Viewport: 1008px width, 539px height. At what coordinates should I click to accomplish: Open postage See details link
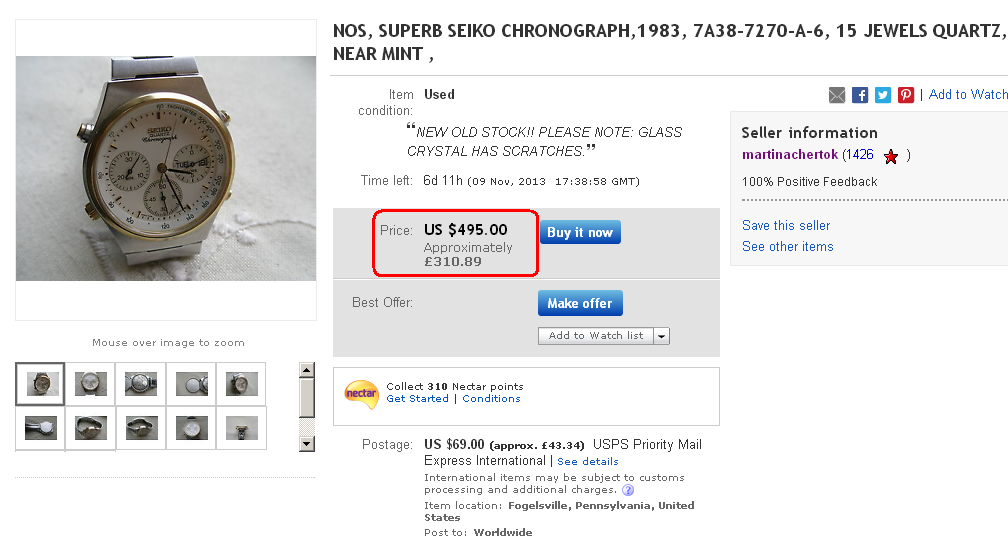click(588, 462)
